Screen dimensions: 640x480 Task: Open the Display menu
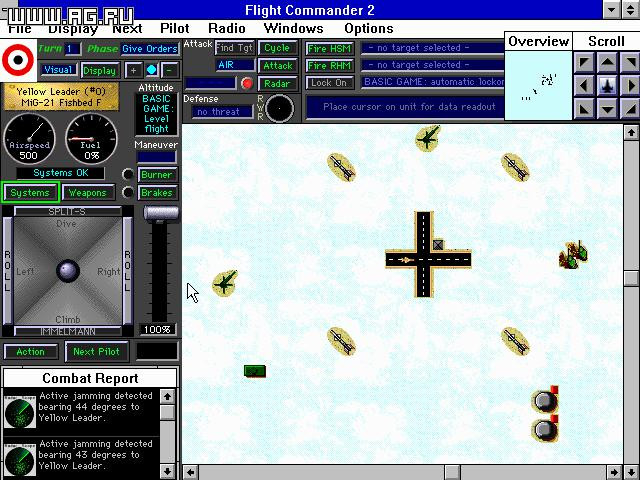tap(73, 29)
